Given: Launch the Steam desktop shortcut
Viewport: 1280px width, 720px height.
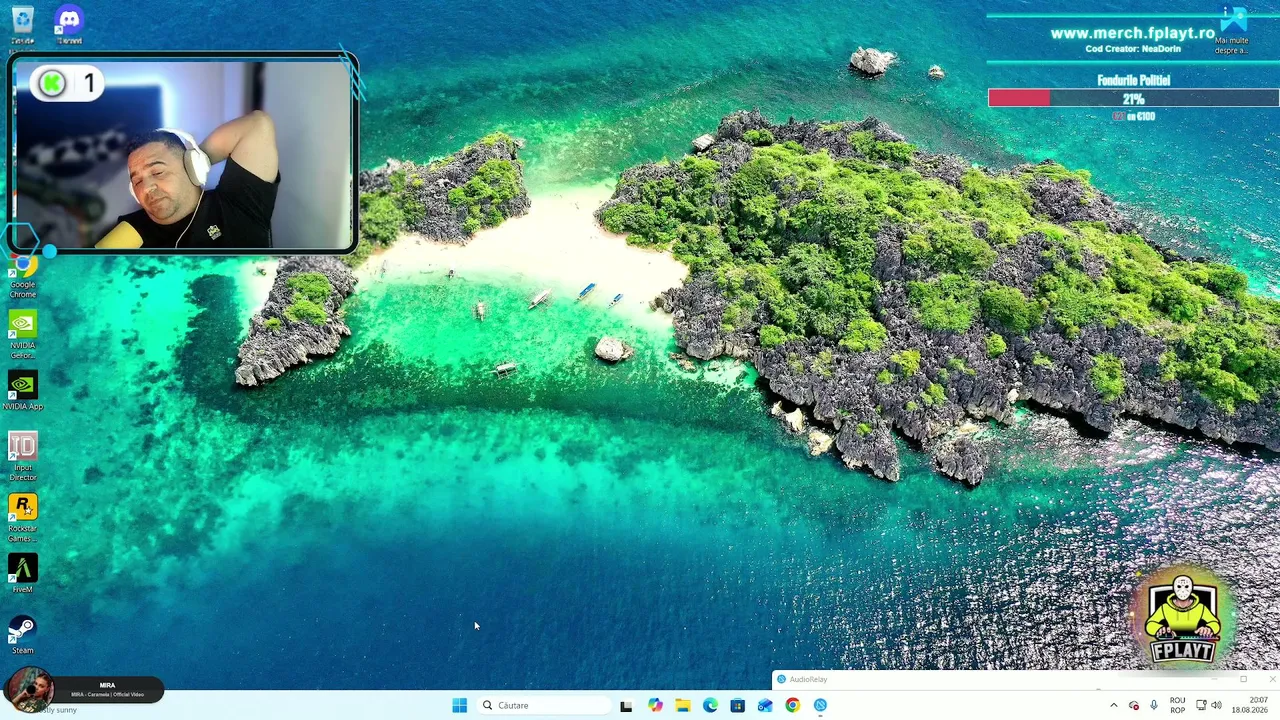Looking at the screenshot, I should [23, 635].
